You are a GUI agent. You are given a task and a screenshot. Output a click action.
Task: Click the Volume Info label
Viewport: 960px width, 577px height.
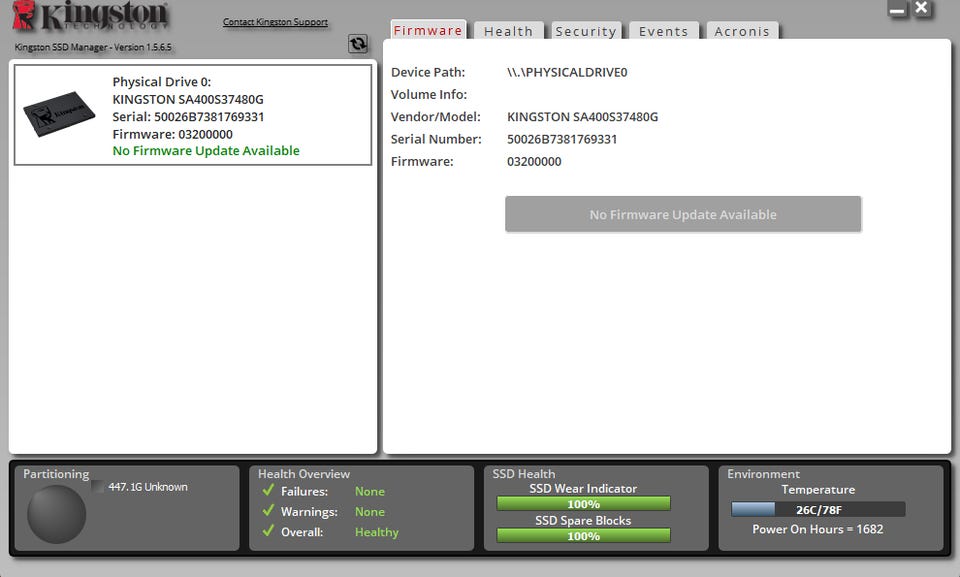coord(429,94)
